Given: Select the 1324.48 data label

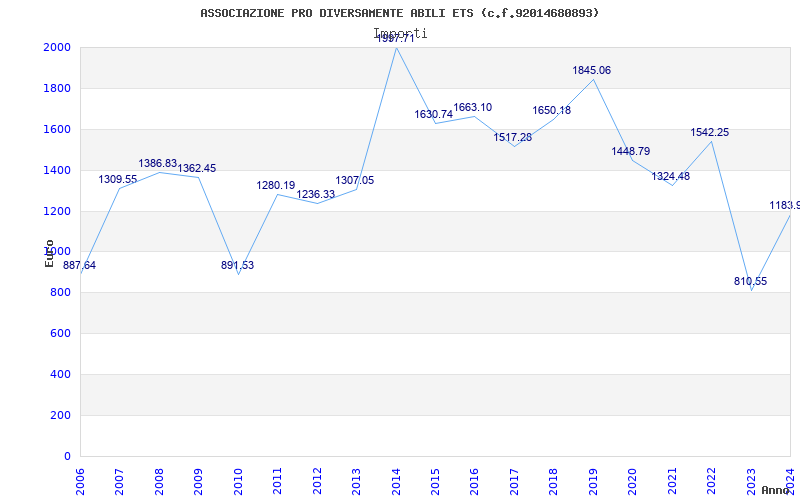Looking at the screenshot, I should pos(670,177).
